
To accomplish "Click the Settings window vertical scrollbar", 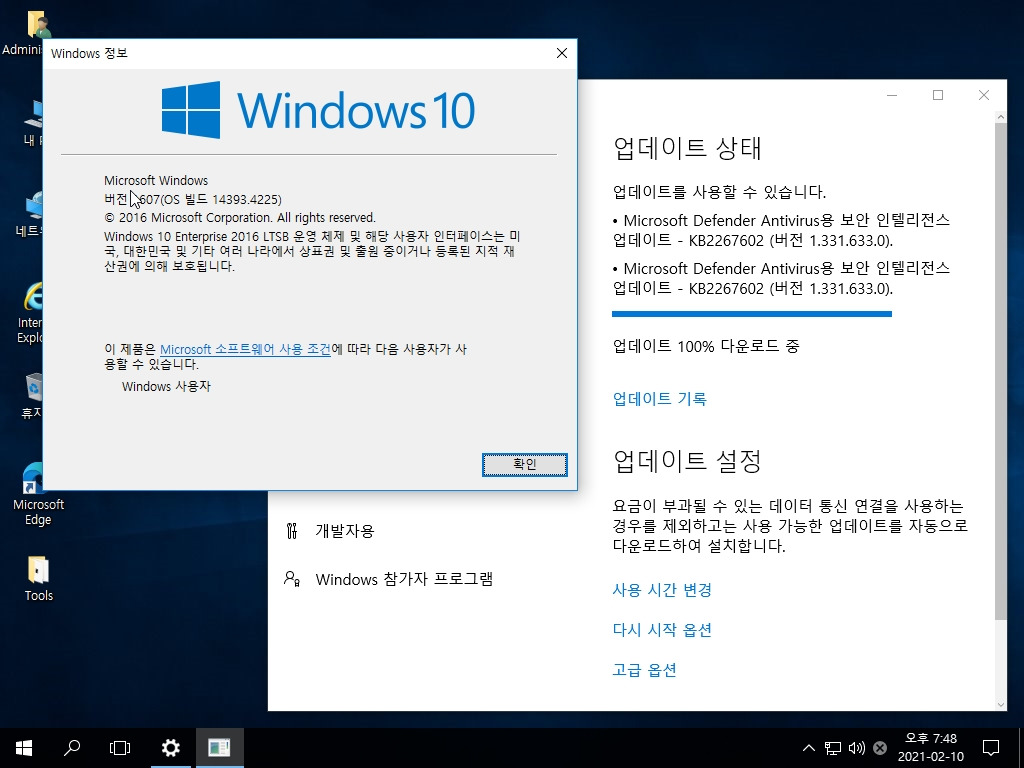I will tap(1000, 371).
